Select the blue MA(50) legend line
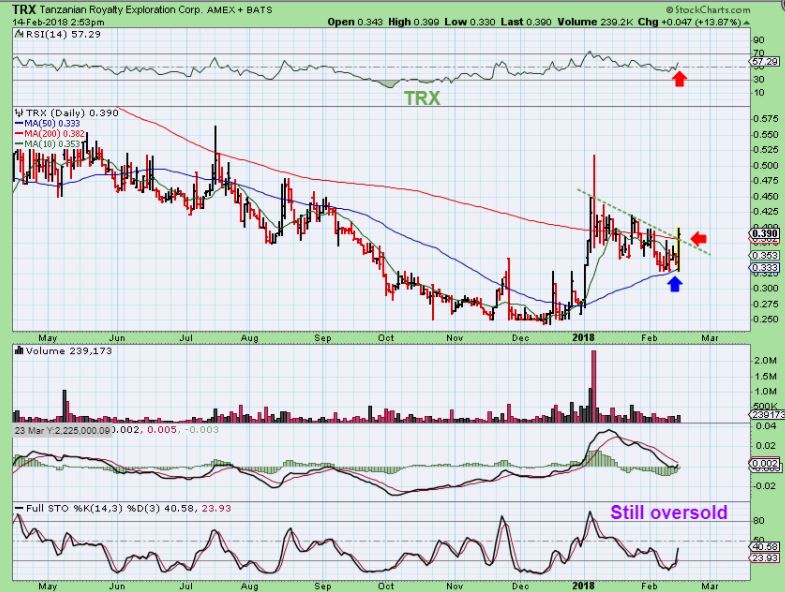 pyautogui.click(x=20, y=123)
